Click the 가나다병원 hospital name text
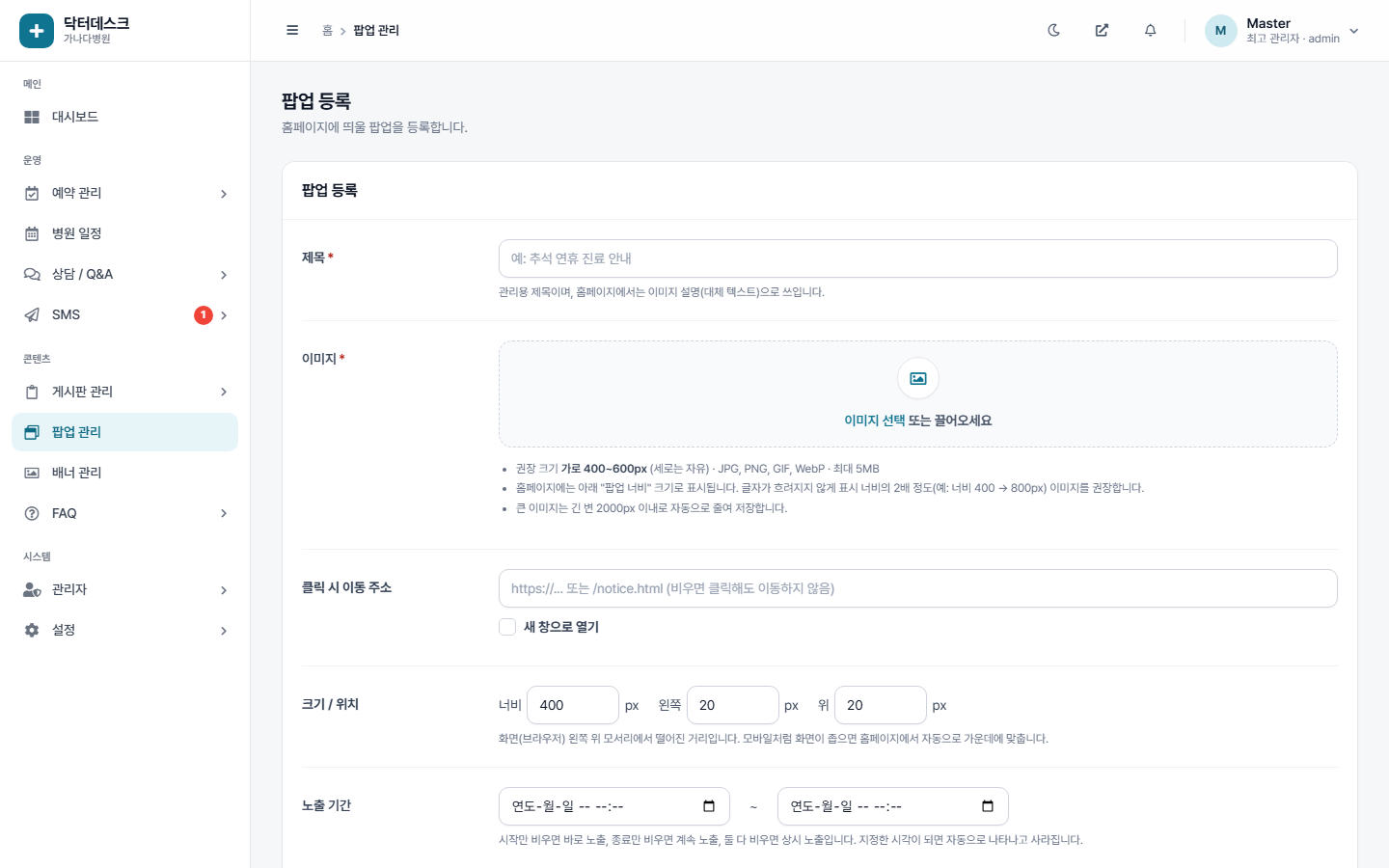The height and width of the screenshot is (868, 1389). click(87, 40)
